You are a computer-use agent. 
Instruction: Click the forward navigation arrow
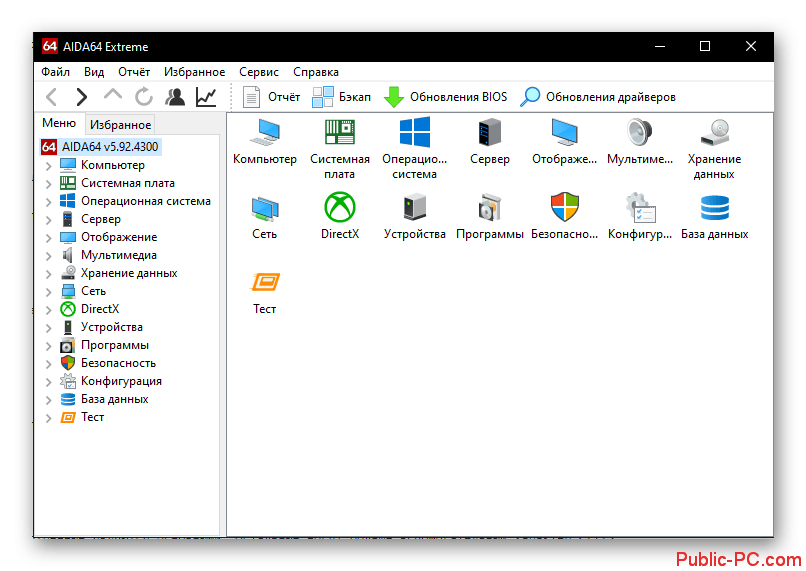pos(82,97)
